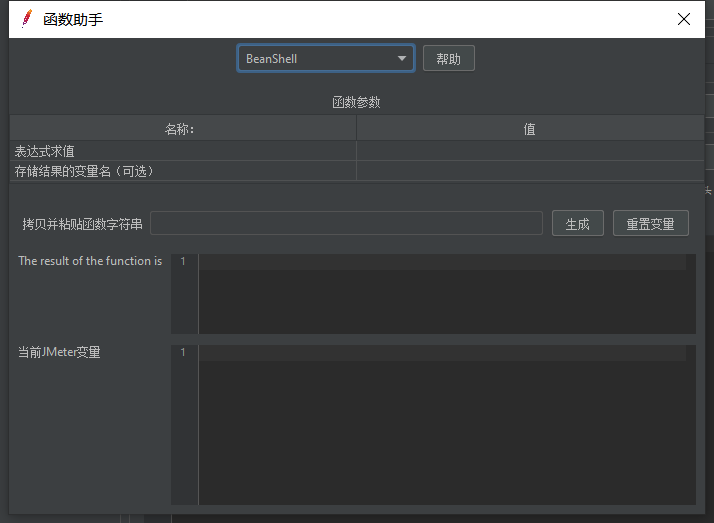Click line number 1 in result area
The height and width of the screenshot is (523, 714).
click(x=183, y=261)
